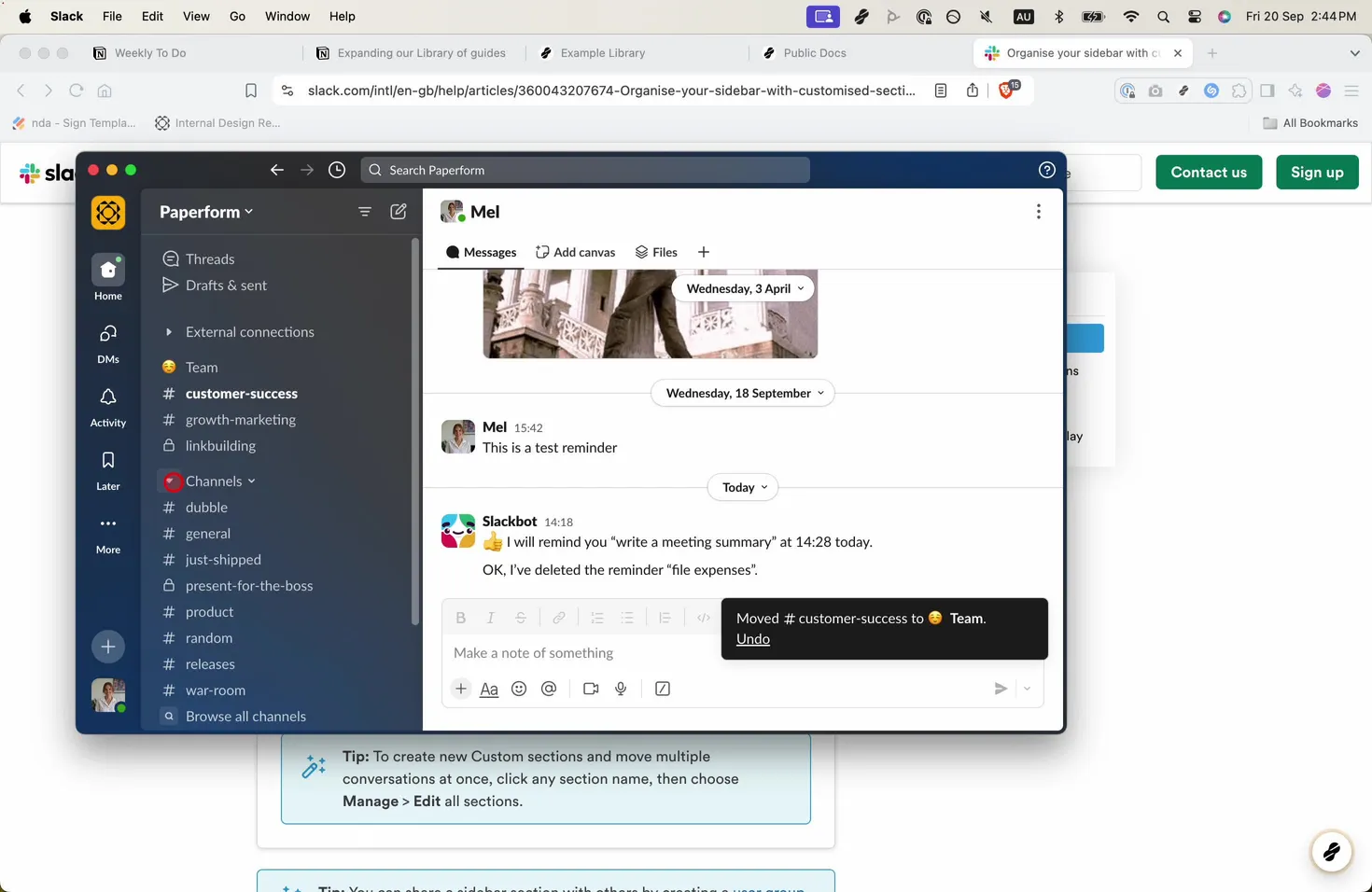Click the microphone audio clip icon
This screenshot has width=1372, height=892.
pyautogui.click(x=621, y=689)
